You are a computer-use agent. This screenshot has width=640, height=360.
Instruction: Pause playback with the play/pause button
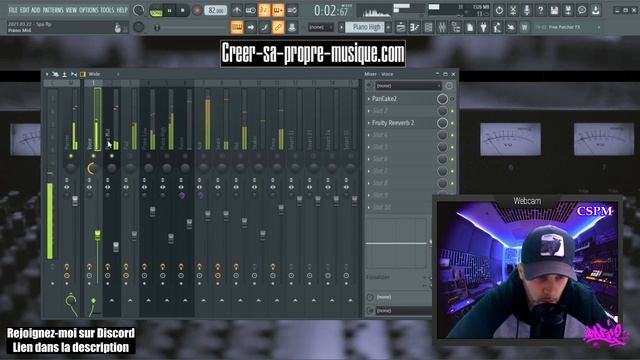[169, 10]
